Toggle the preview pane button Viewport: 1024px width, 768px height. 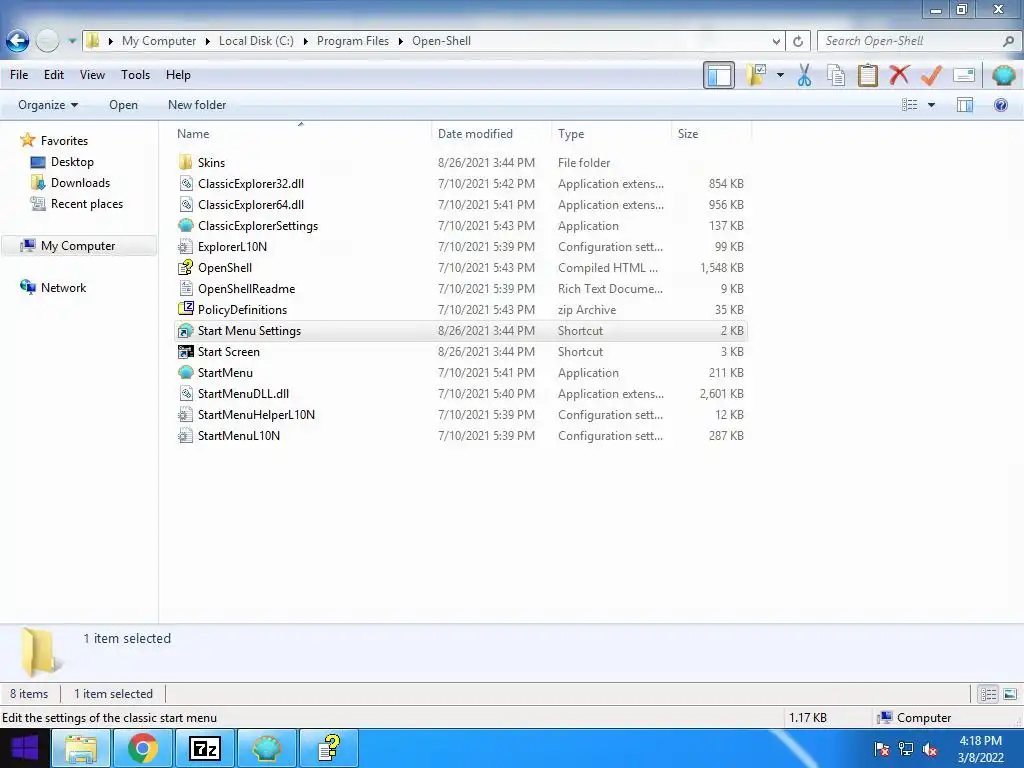point(965,105)
